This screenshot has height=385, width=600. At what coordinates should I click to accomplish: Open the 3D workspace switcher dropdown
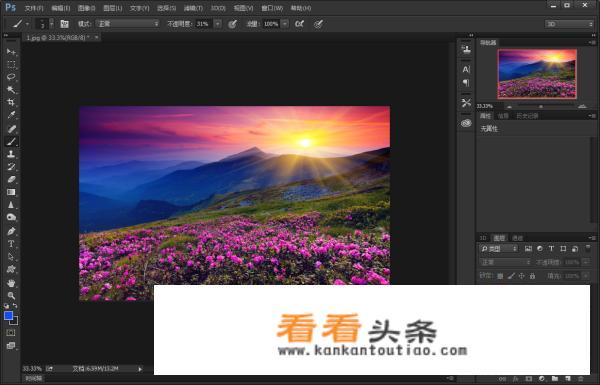pos(569,24)
